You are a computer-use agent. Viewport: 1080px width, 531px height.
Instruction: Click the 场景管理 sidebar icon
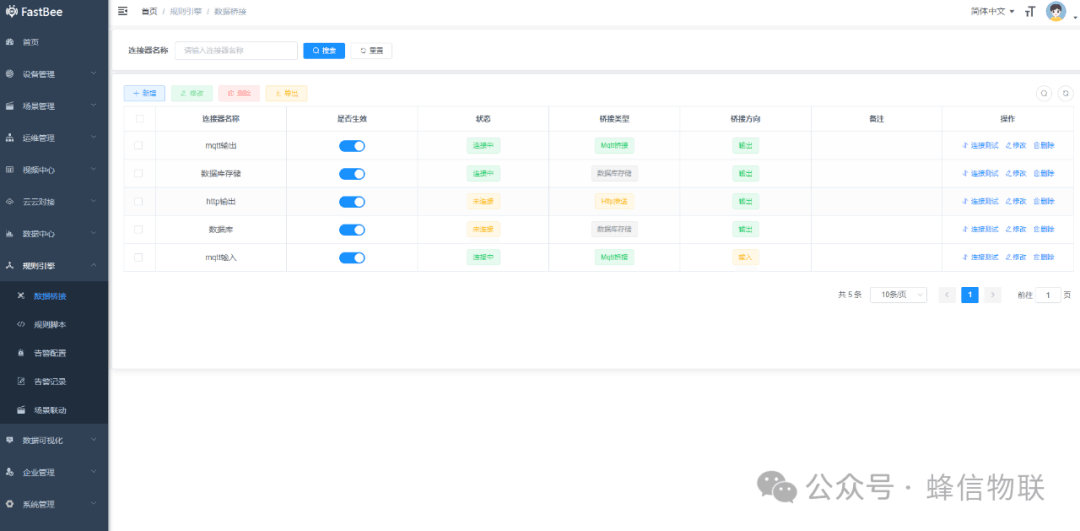[10, 106]
